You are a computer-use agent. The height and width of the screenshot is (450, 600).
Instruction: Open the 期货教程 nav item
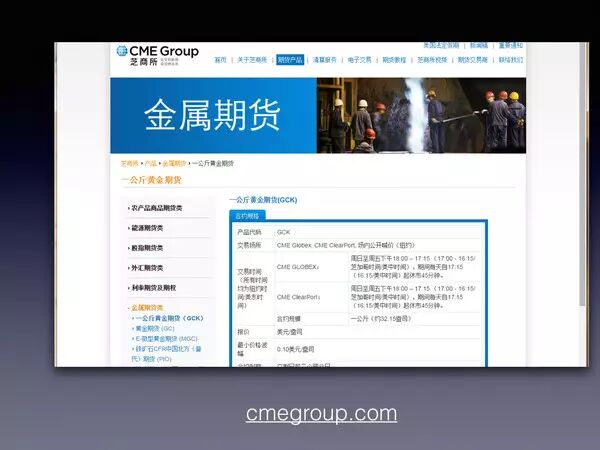tap(394, 60)
